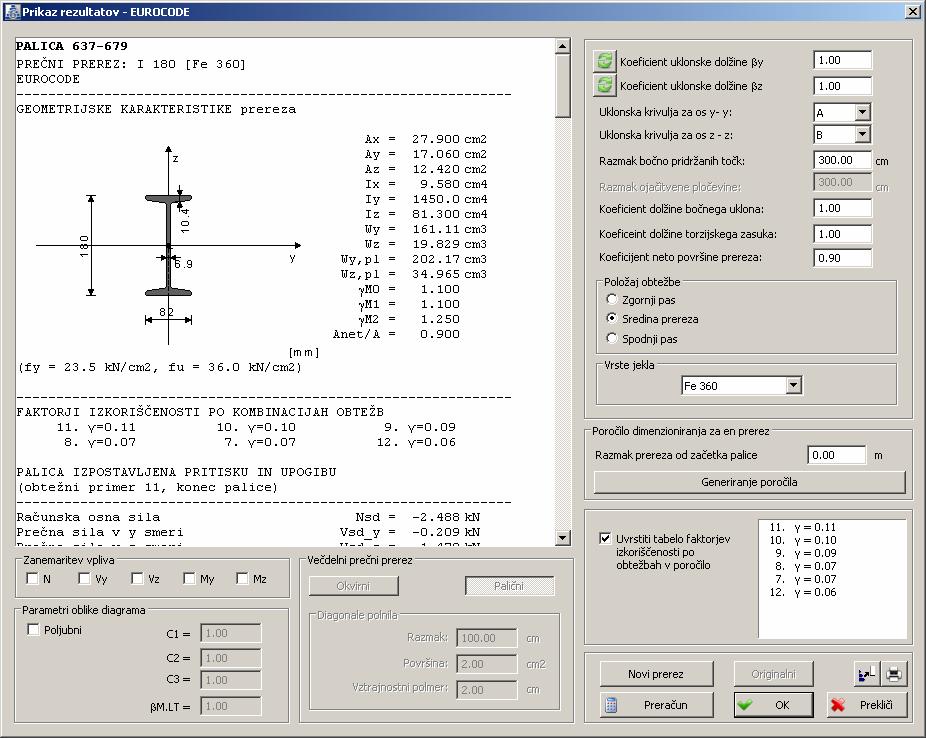This screenshot has height=738, width=926.
Task: Click the refresh icon beside coefficient βz
Action: [604, 85]
